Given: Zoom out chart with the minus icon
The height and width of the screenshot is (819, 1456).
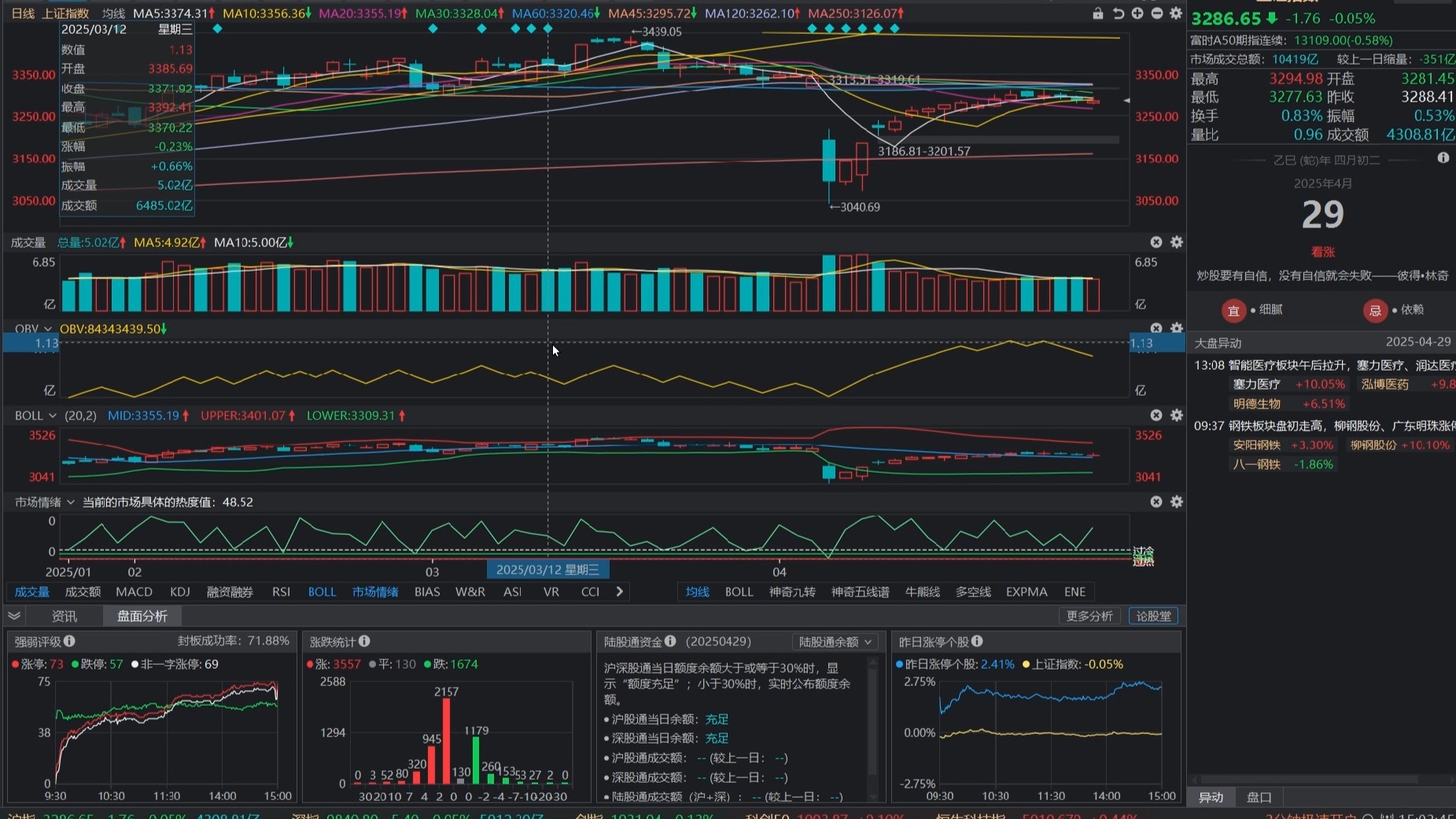Looking at the screenshot, I should (x=1156, y=13).
